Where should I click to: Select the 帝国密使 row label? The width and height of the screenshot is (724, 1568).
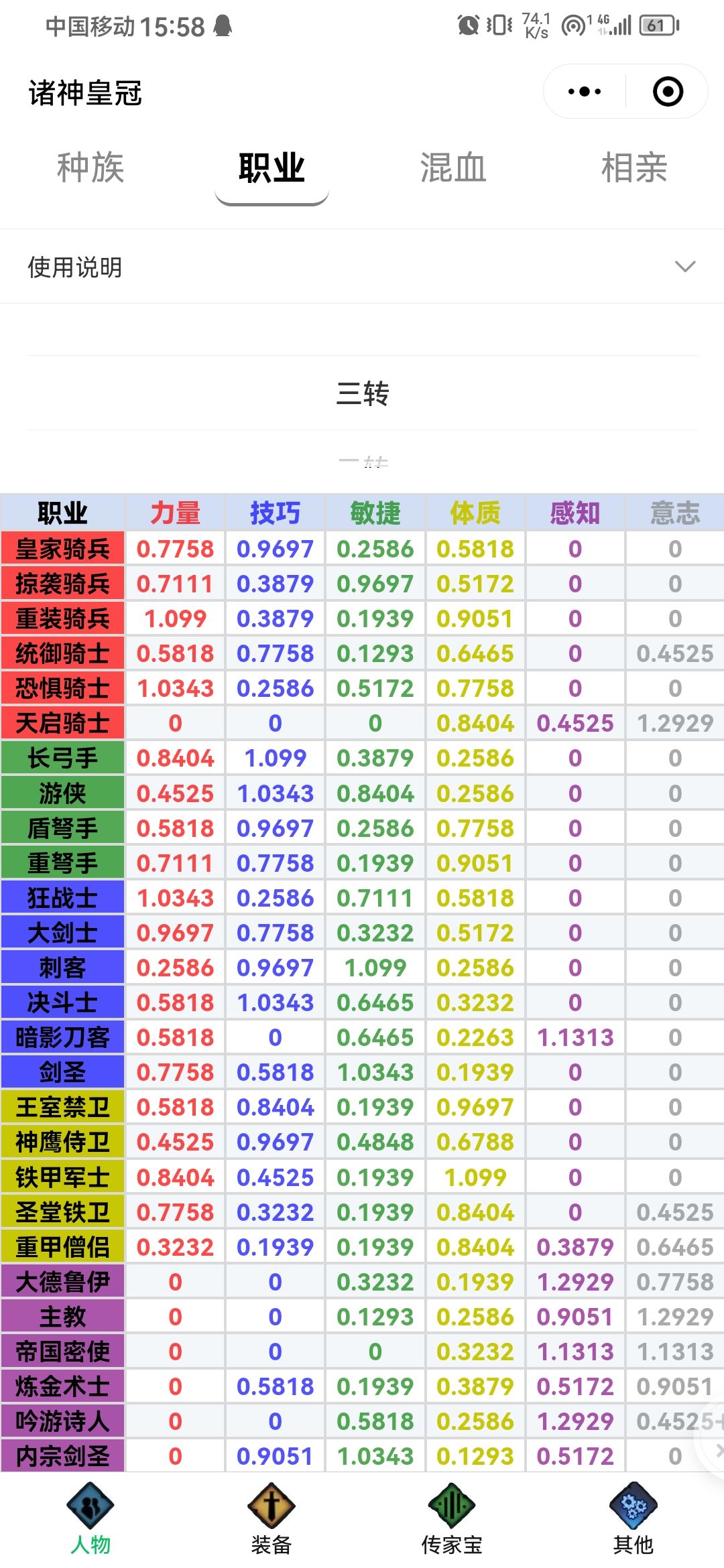pyautogui.click(x=62, y=1352)
